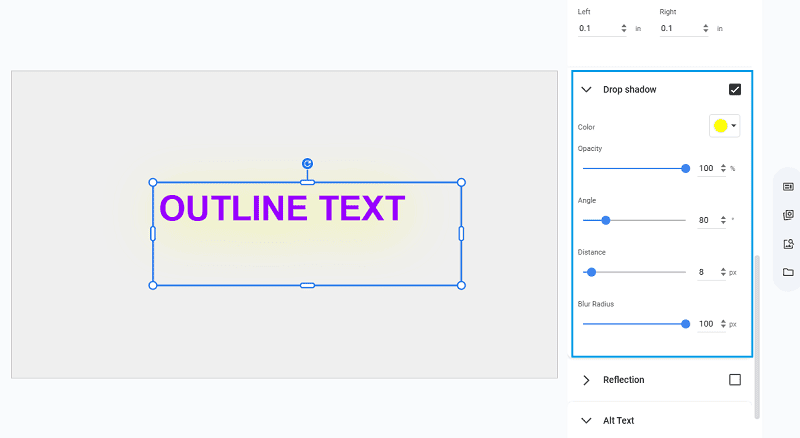Click the Drop shadow section title

630,89
